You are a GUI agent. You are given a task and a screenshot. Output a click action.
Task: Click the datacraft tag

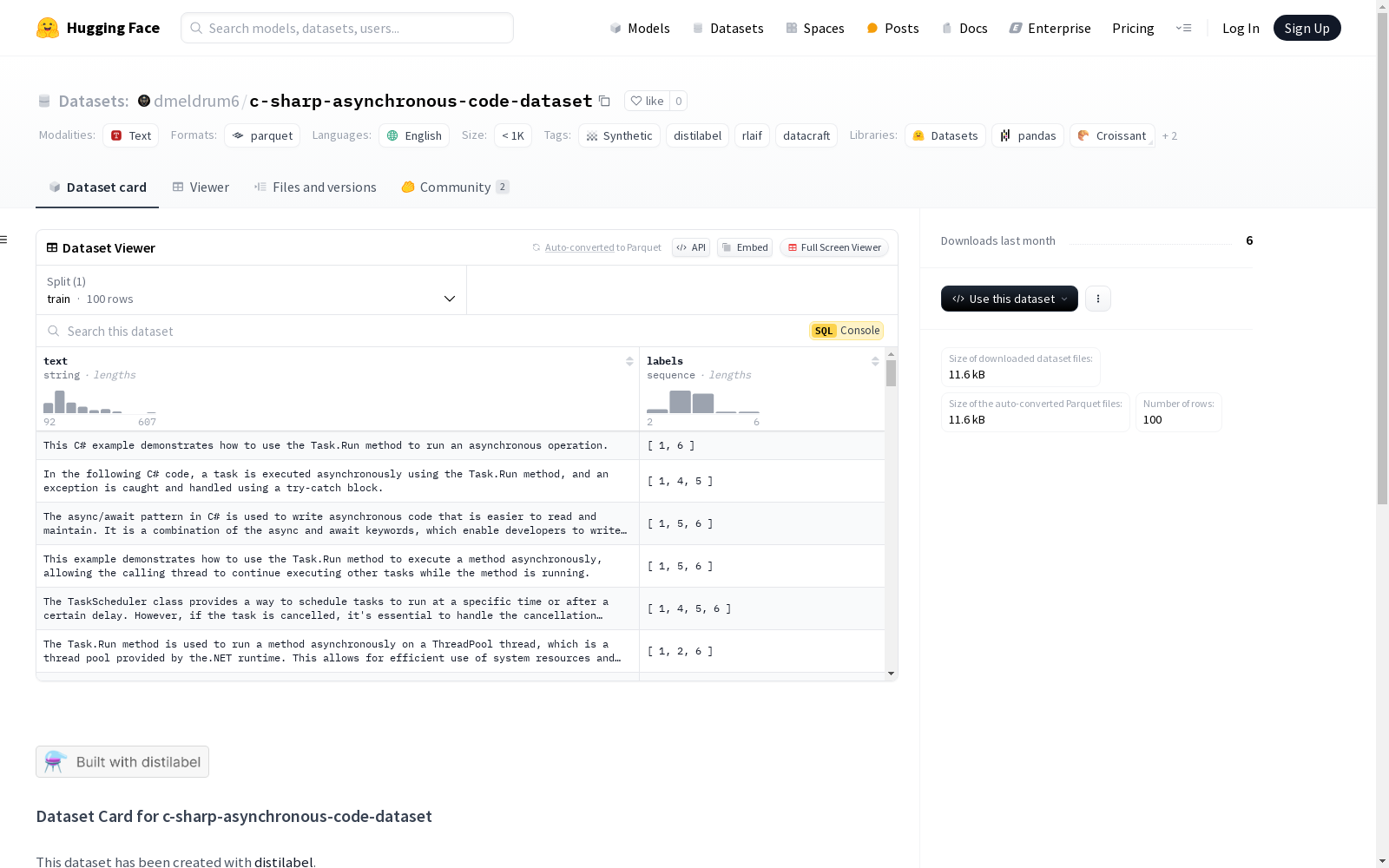coord(806,135)
